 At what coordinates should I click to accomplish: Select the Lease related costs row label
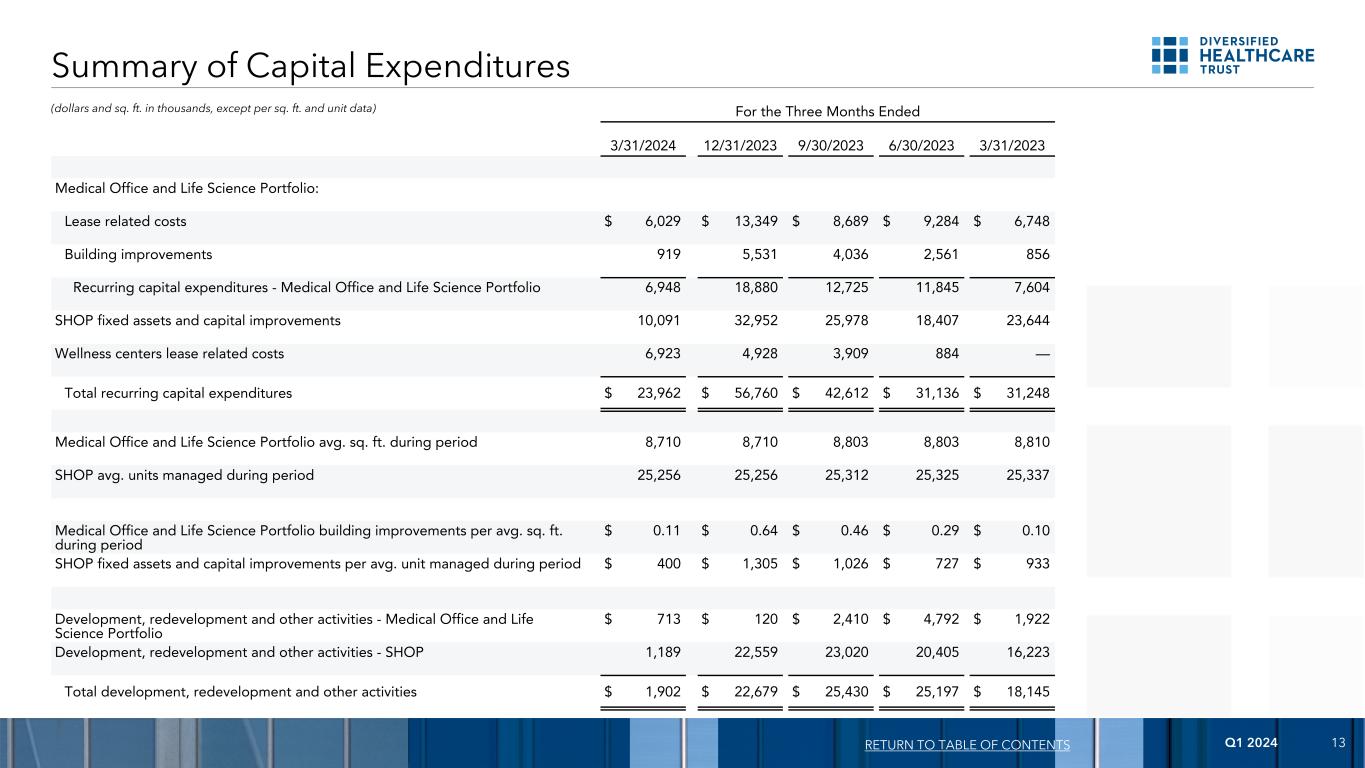[x=125, y=221]
